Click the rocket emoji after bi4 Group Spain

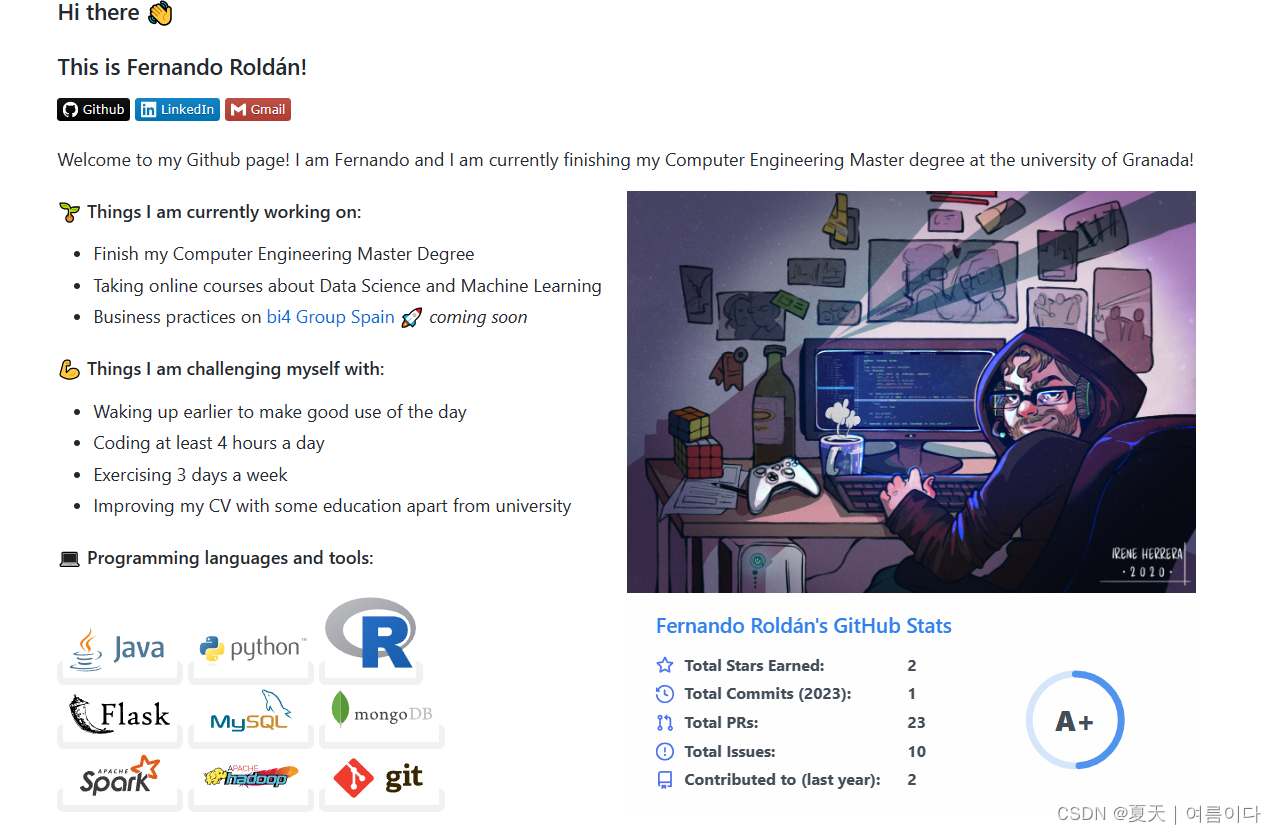[x=411, y=317]
